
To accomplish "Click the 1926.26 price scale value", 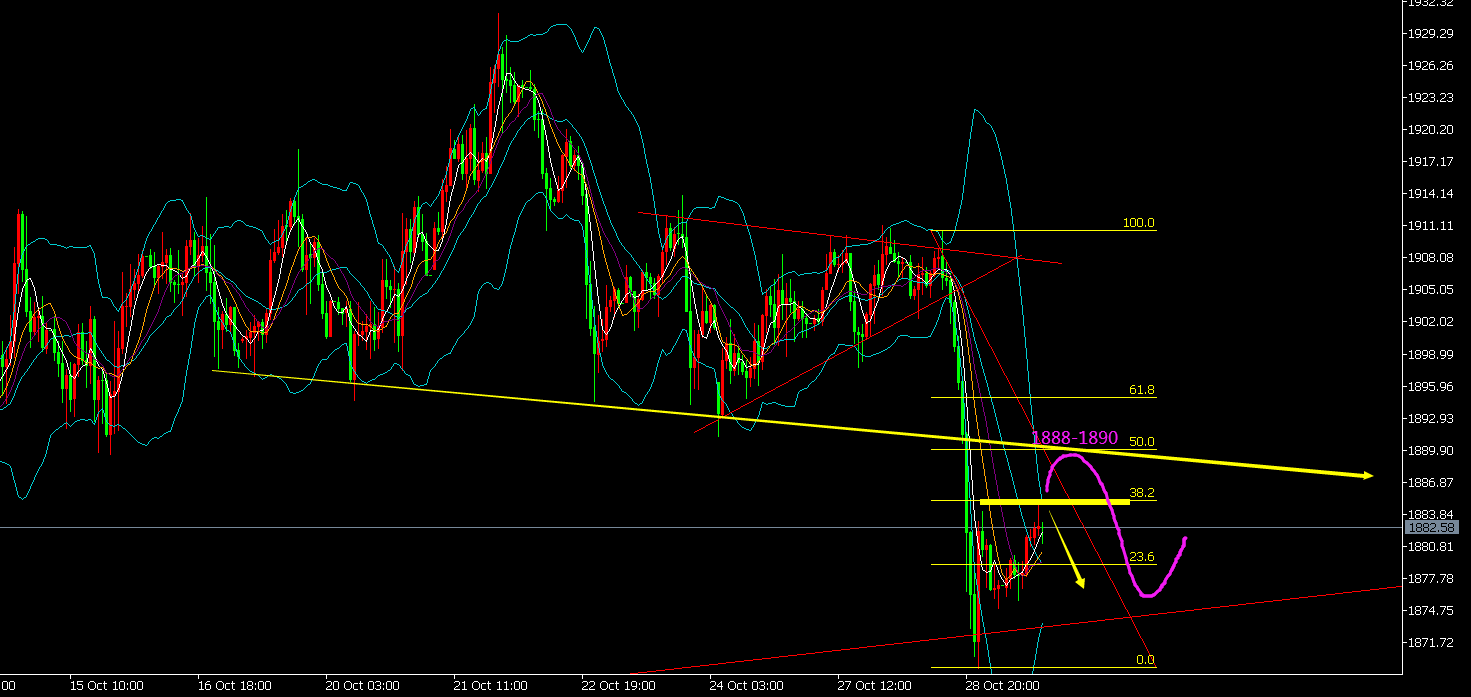I will (x=1429, y=66).
